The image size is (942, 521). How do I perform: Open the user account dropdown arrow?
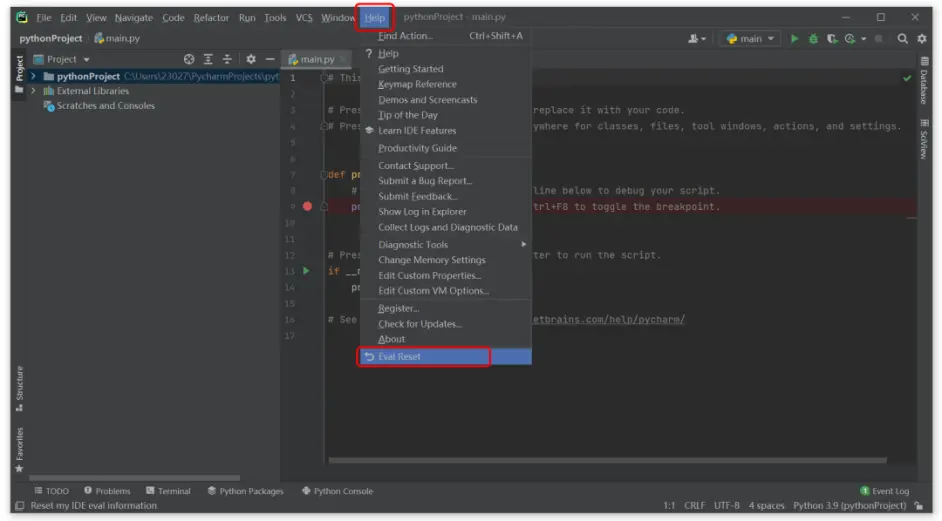coord(703,39)
